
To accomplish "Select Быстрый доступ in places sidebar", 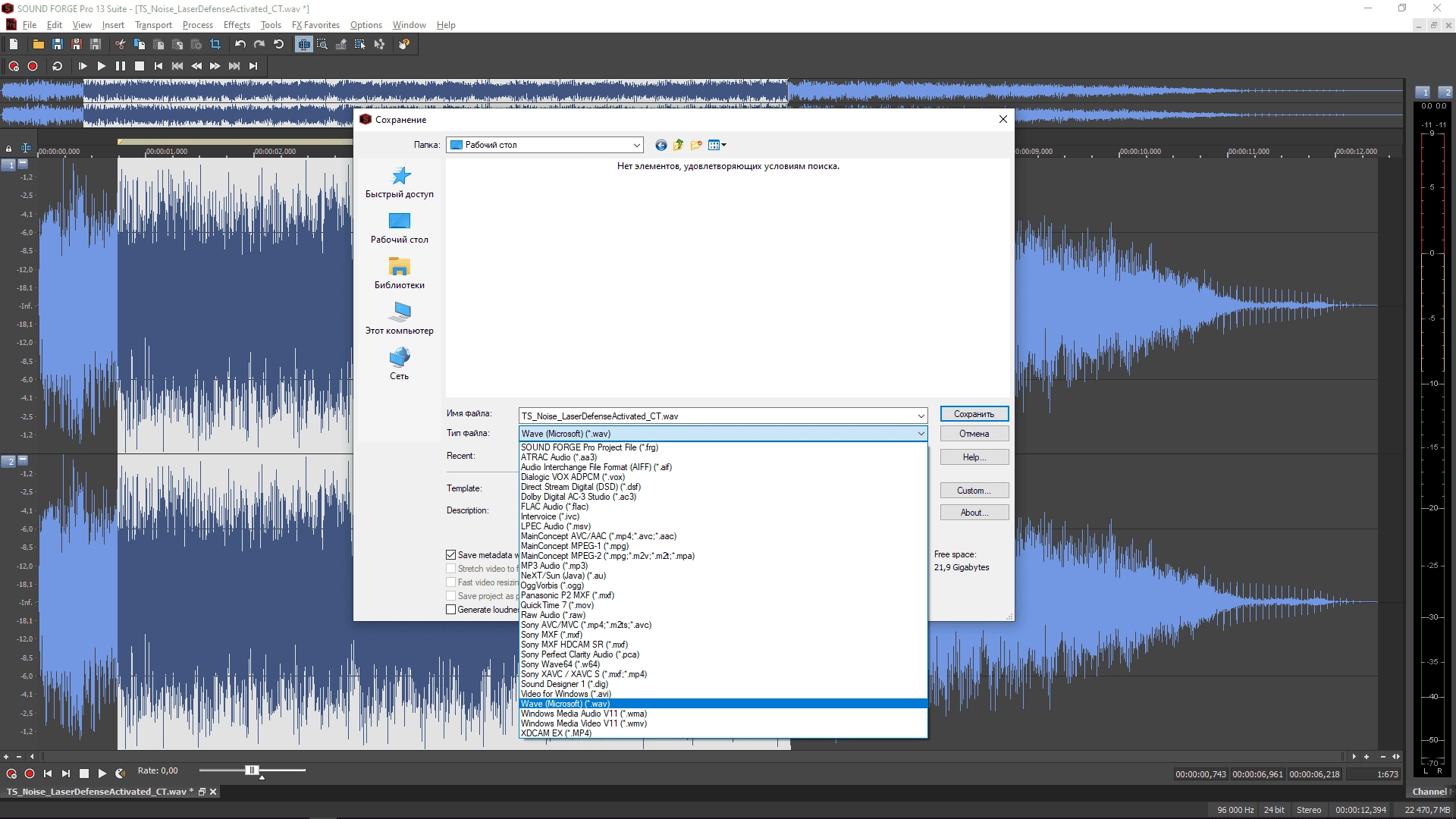I will pyautogui.click(x=400, y=183).
